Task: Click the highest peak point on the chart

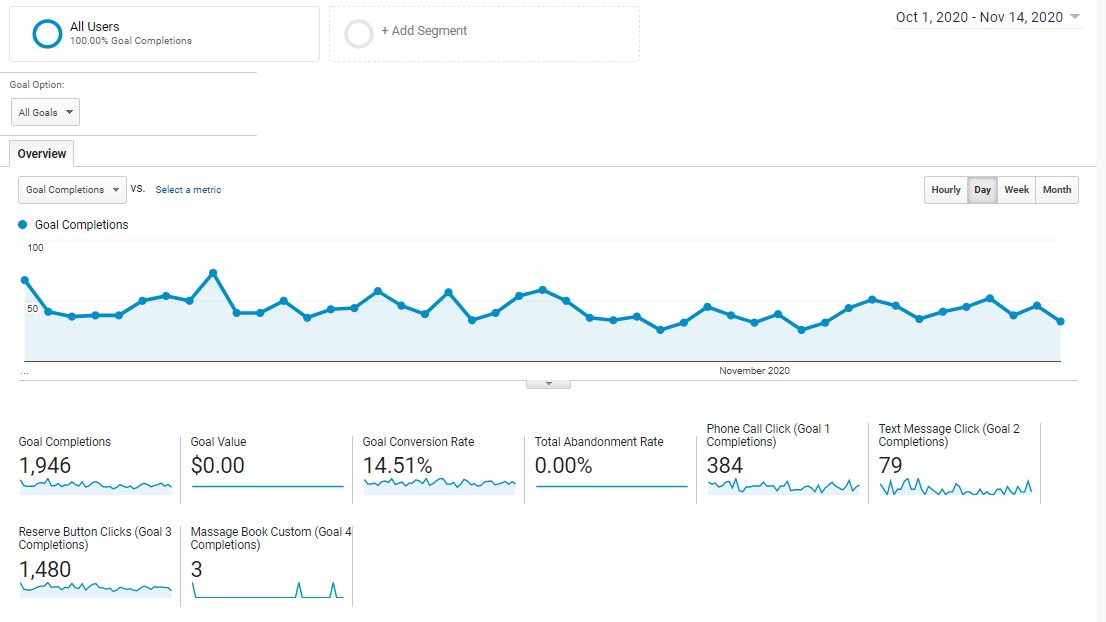Action: click(213, 272)
